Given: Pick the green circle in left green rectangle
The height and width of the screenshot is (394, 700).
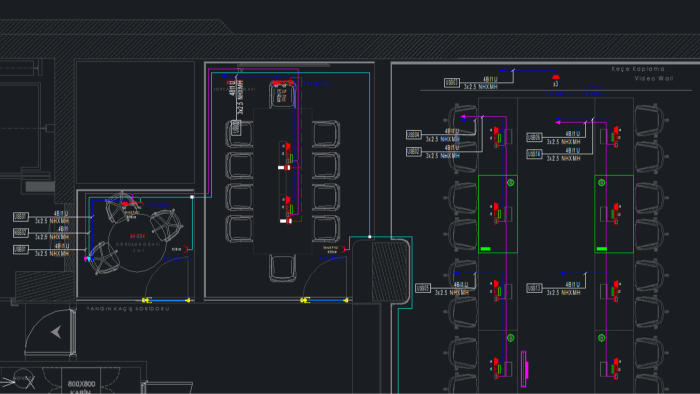Looking at the screenshot, I should 511,182.
